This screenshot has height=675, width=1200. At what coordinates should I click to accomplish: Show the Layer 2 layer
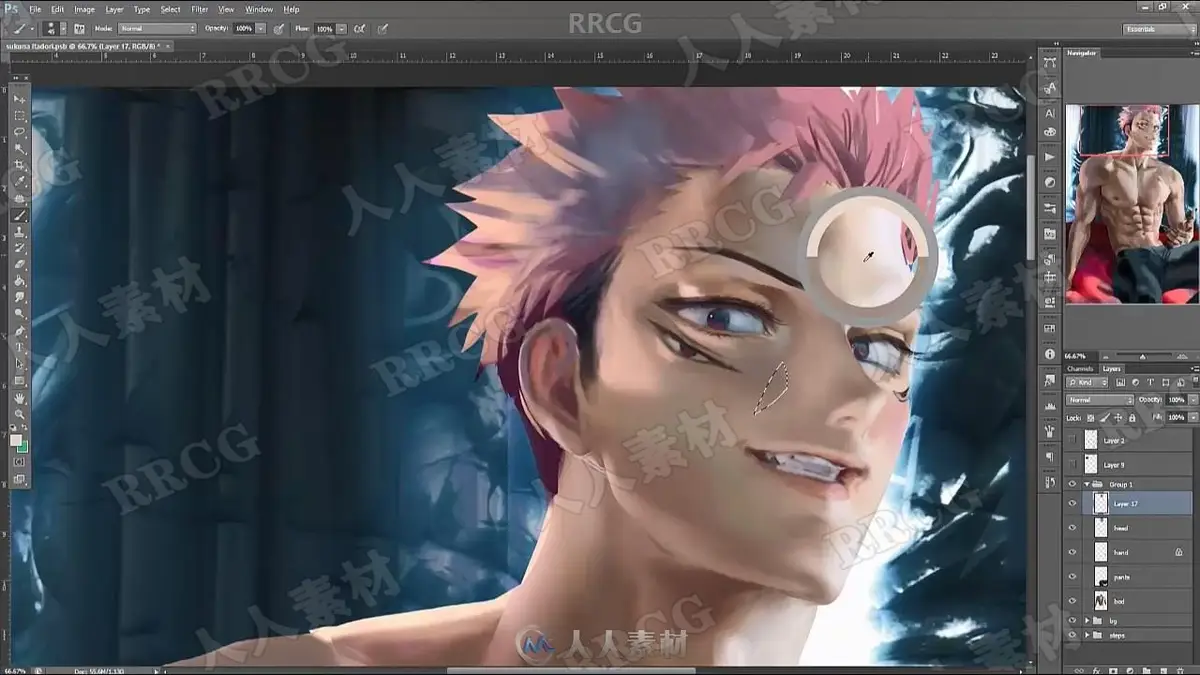point(1072,440)
